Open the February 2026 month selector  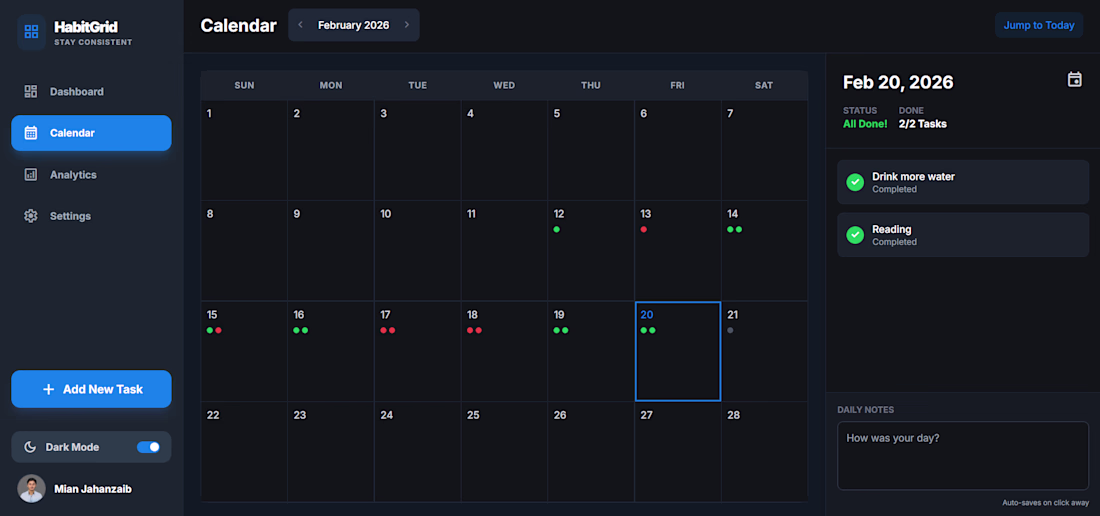click(x=354, y=25)
